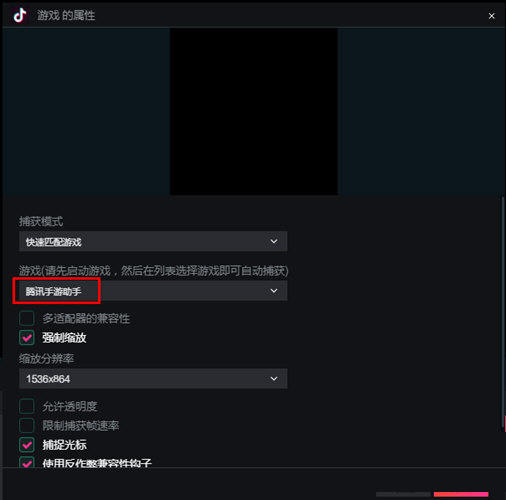The image size is (506, 500).
Task: Enable 多适配器的兼容性 checkbox
Action: pyautogui.click(x=27, y=318)
